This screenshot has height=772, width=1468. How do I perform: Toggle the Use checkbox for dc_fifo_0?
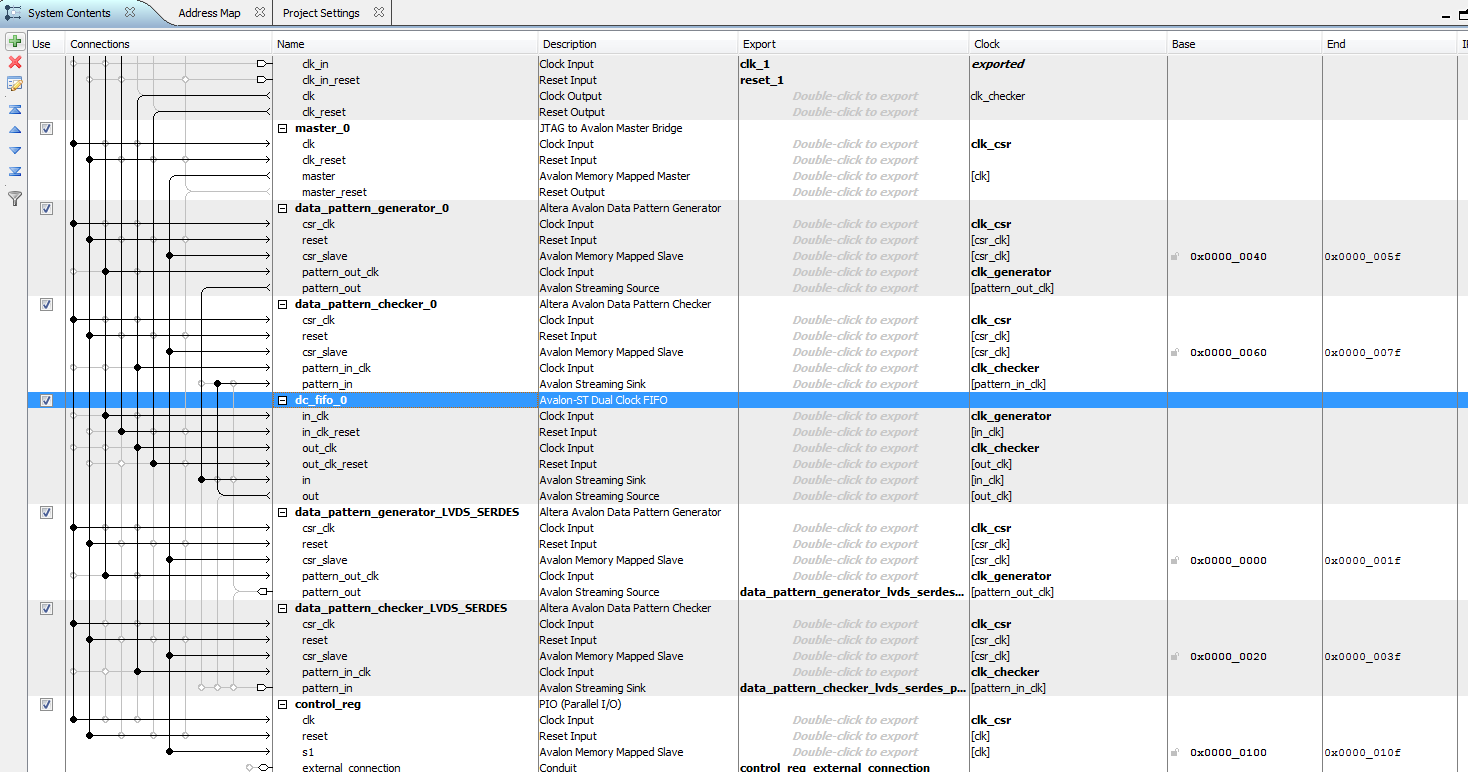(x=46, y=400)
